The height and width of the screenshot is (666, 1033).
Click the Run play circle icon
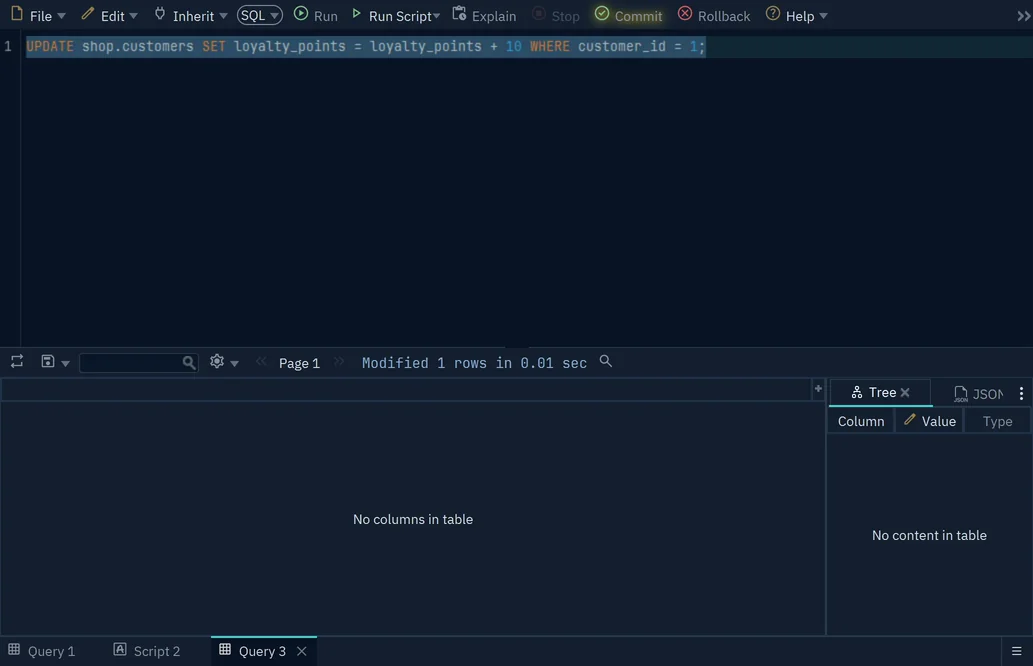click(301, 14)
